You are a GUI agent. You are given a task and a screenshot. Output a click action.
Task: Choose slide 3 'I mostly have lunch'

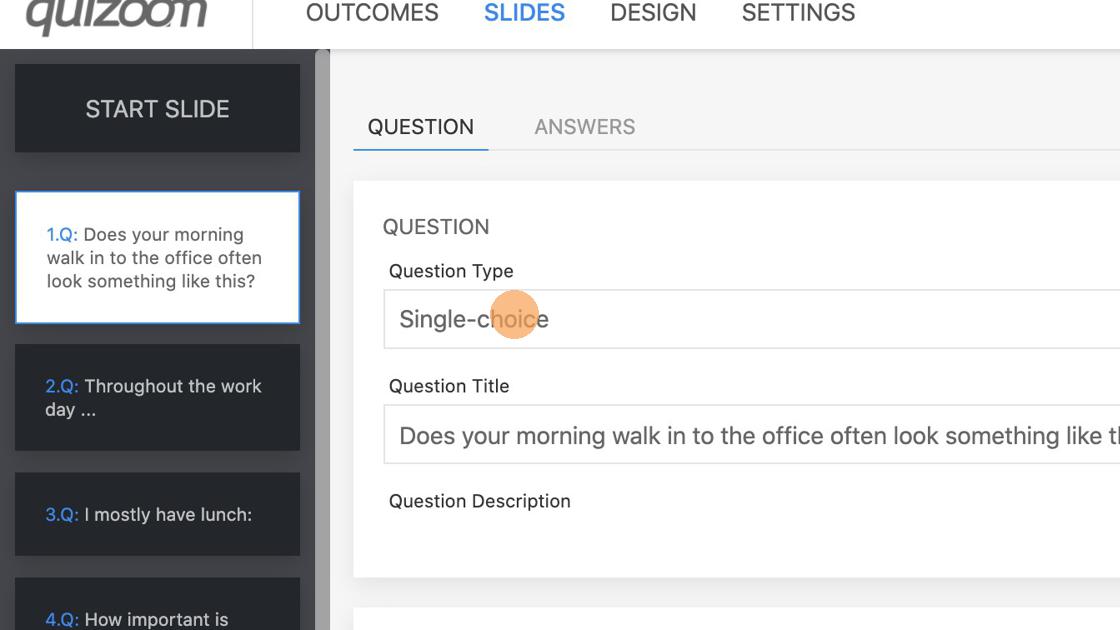(157, 515)
